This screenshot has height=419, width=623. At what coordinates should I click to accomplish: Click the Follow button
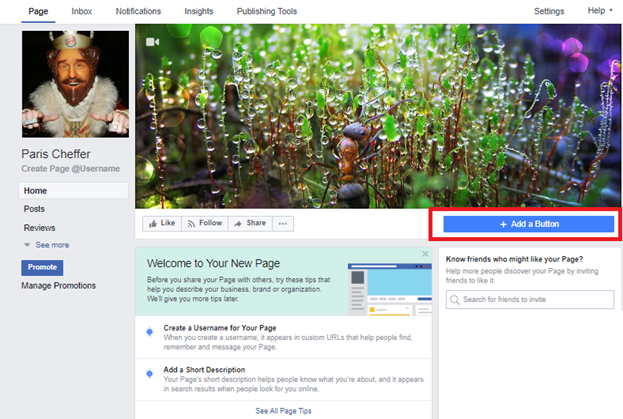205,224
